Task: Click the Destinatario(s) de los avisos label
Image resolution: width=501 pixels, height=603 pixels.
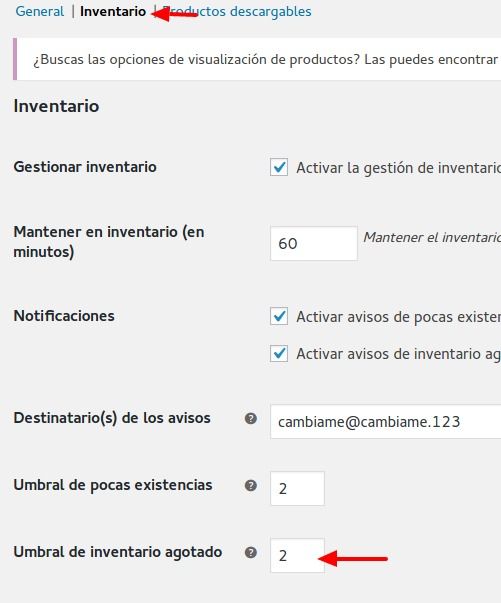Action: [112, 418]
